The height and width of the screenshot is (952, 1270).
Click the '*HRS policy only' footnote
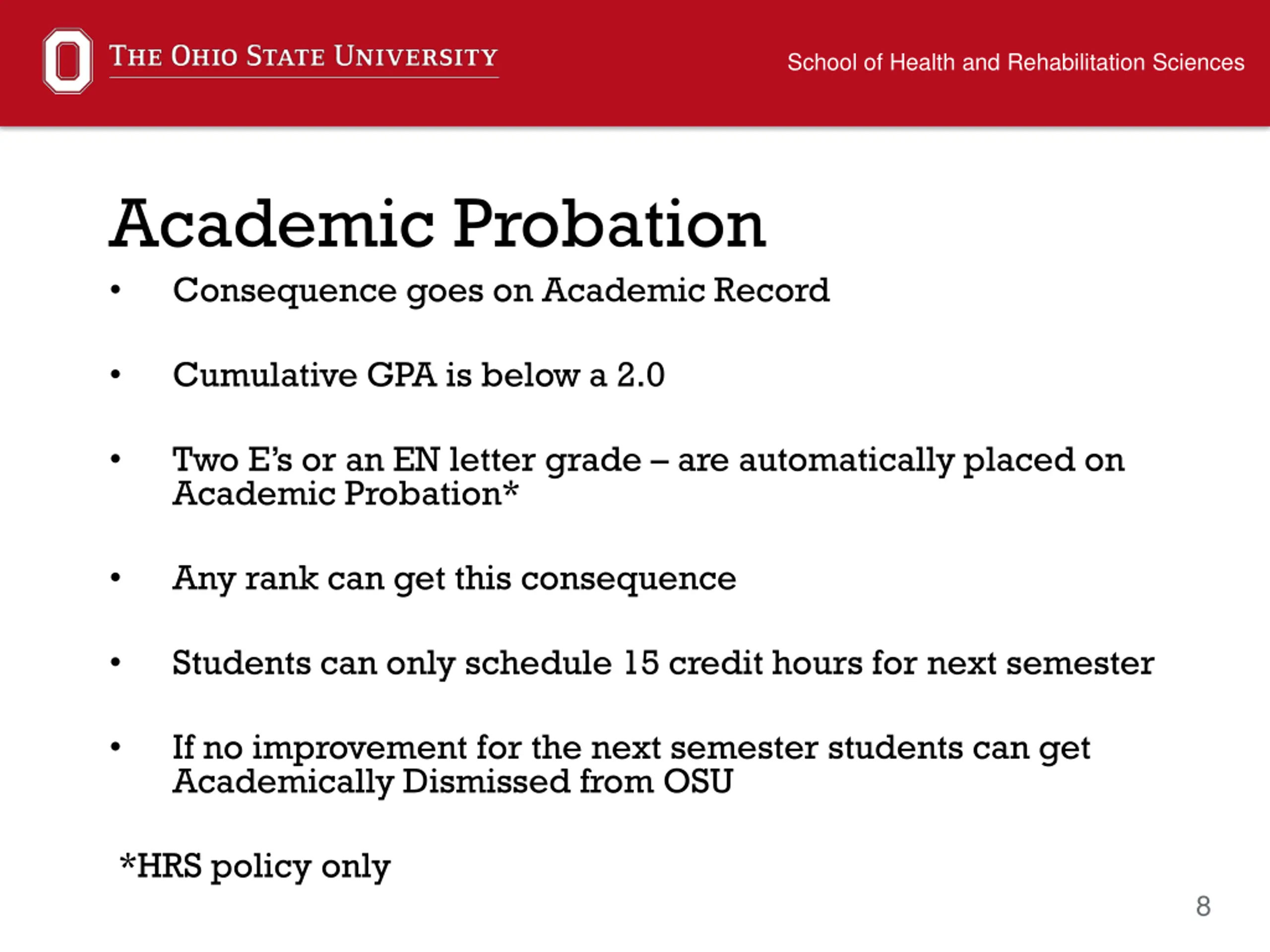coord(255,867)
